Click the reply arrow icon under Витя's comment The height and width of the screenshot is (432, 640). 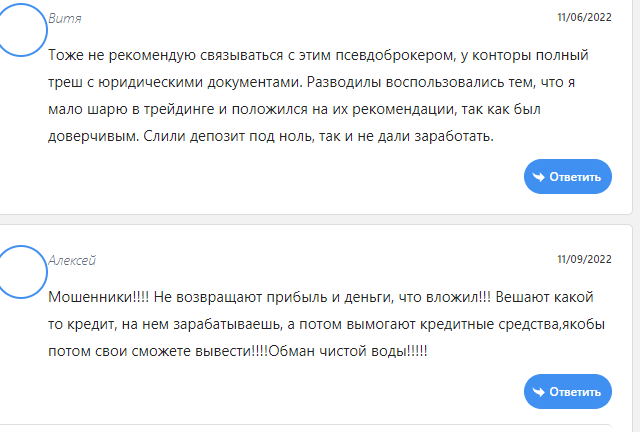[x=539, y=177]
